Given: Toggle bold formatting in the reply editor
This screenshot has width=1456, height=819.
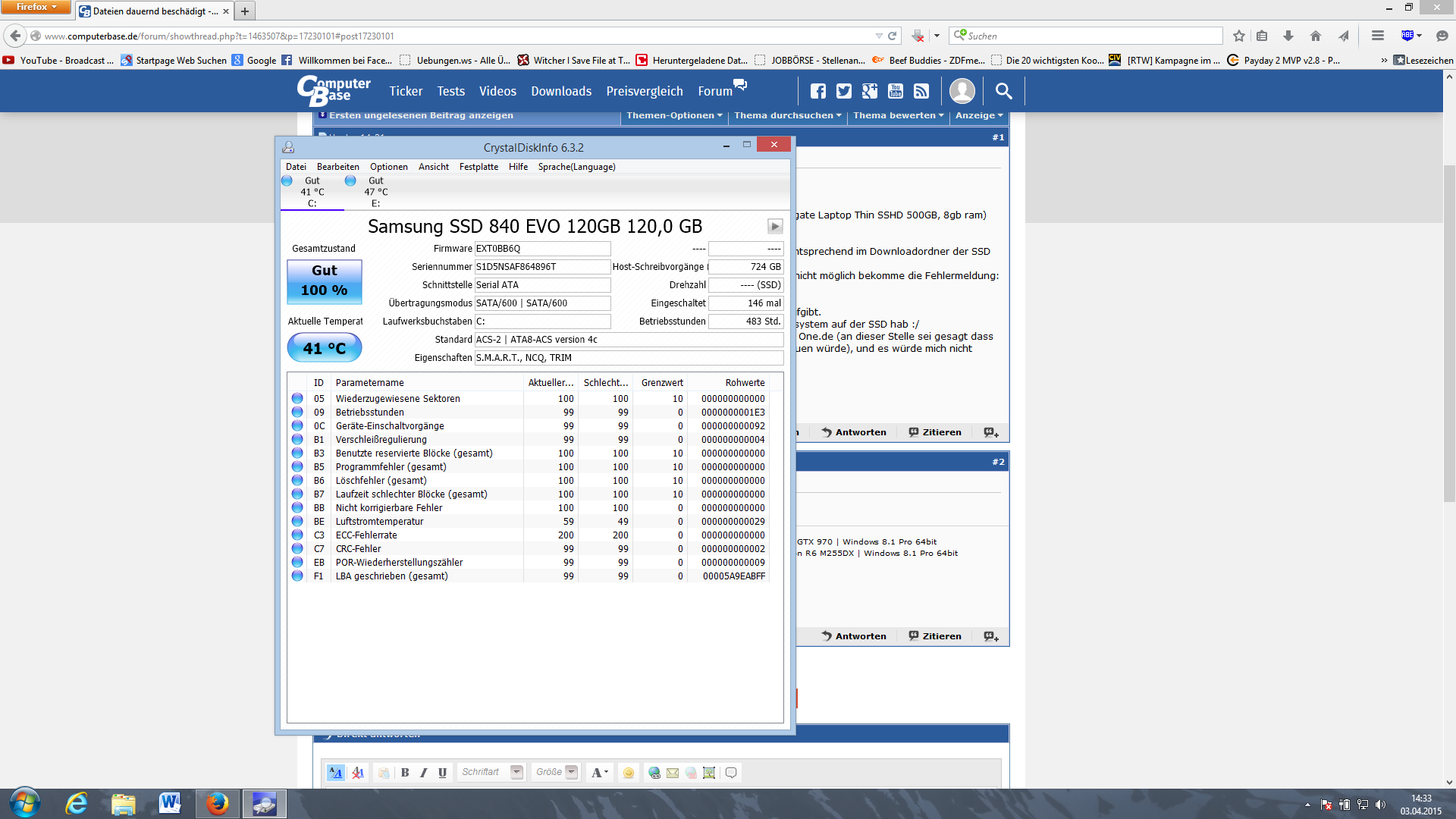Looking at the screenshot, I should pyautogui.click(x=405, y=773).
